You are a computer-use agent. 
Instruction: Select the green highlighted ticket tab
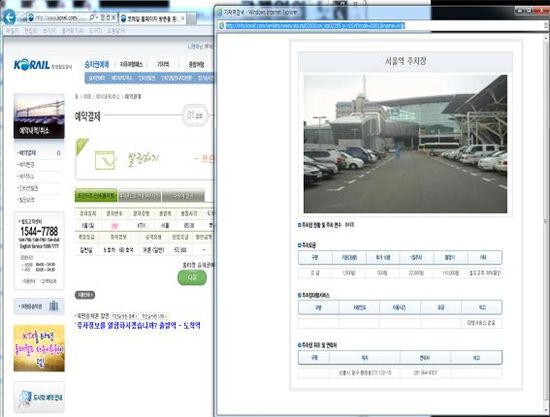(96, 196)
